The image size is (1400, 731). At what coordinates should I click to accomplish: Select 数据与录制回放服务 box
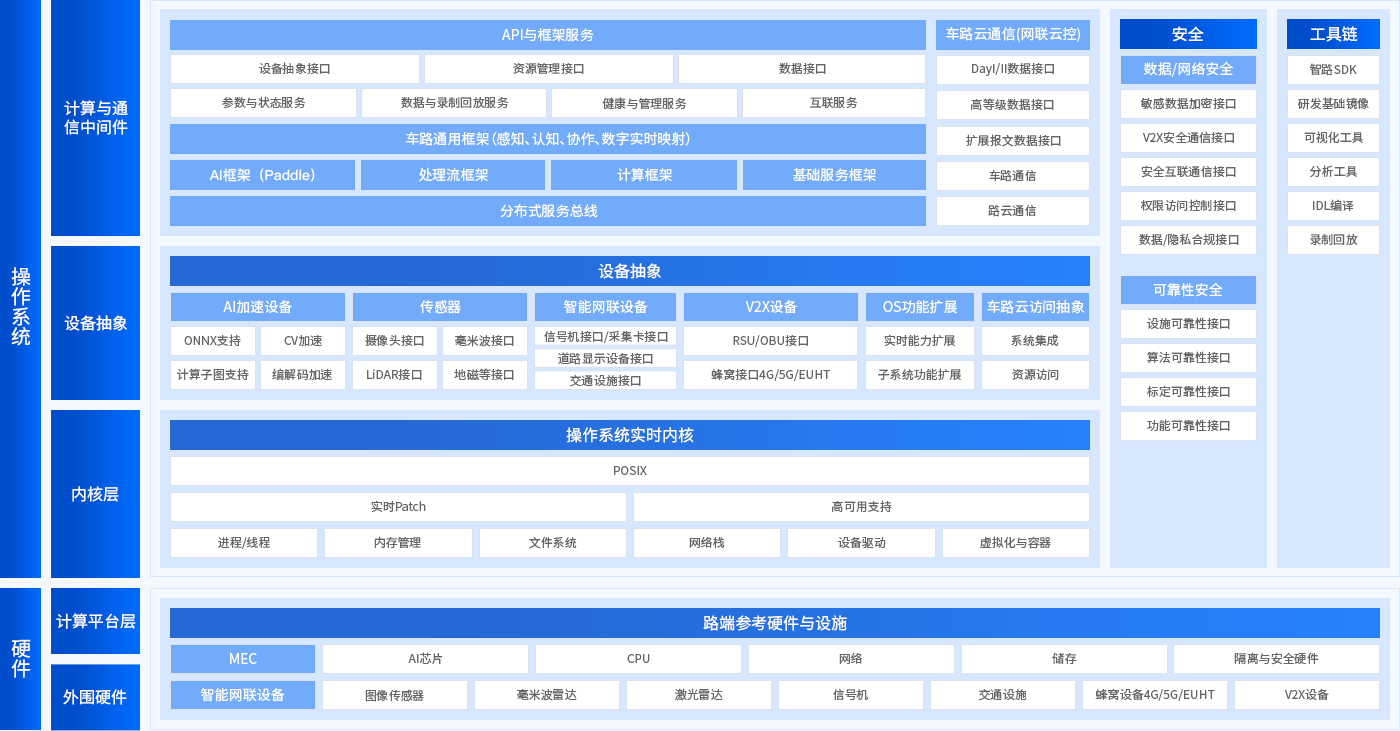(x=454, y=103)
